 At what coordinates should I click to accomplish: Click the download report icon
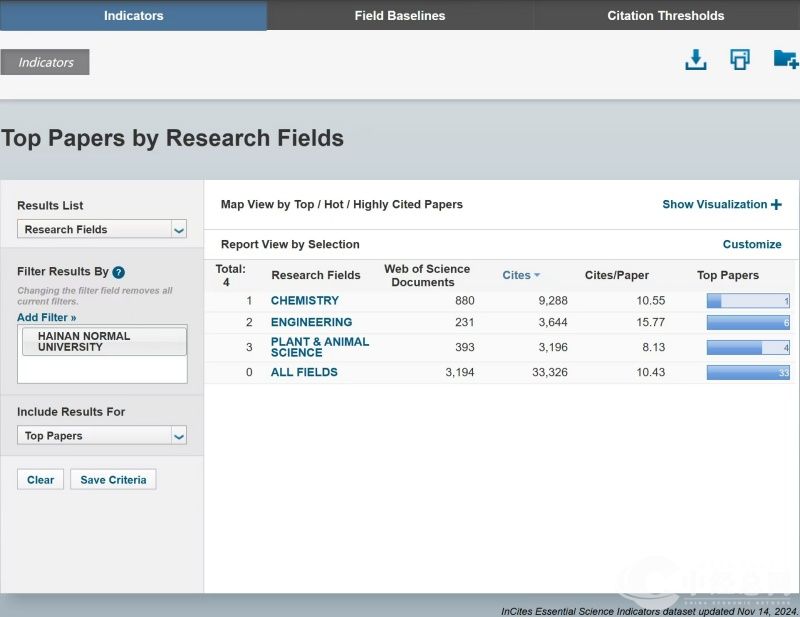[x=695, y=60]
